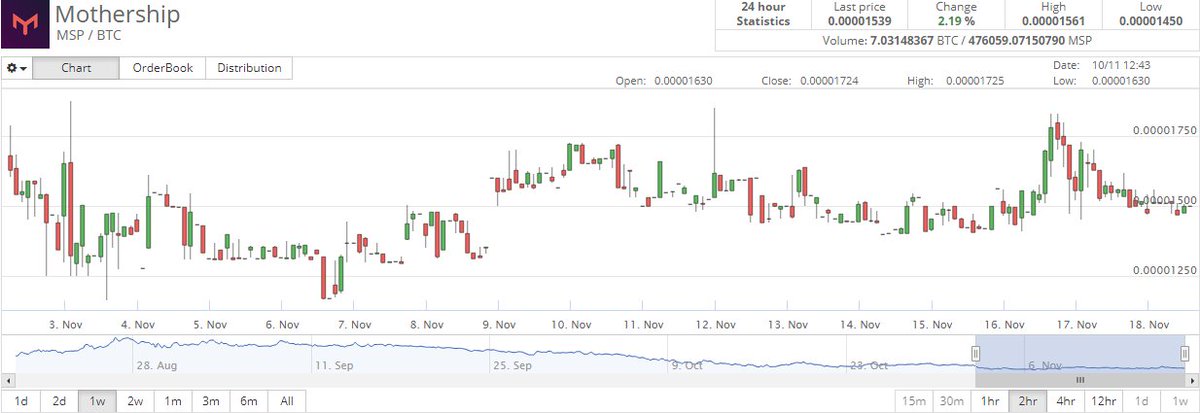Click the Last price value 0.00001539
This screenshot has height=413, width=1200.
tap(860, 21)
